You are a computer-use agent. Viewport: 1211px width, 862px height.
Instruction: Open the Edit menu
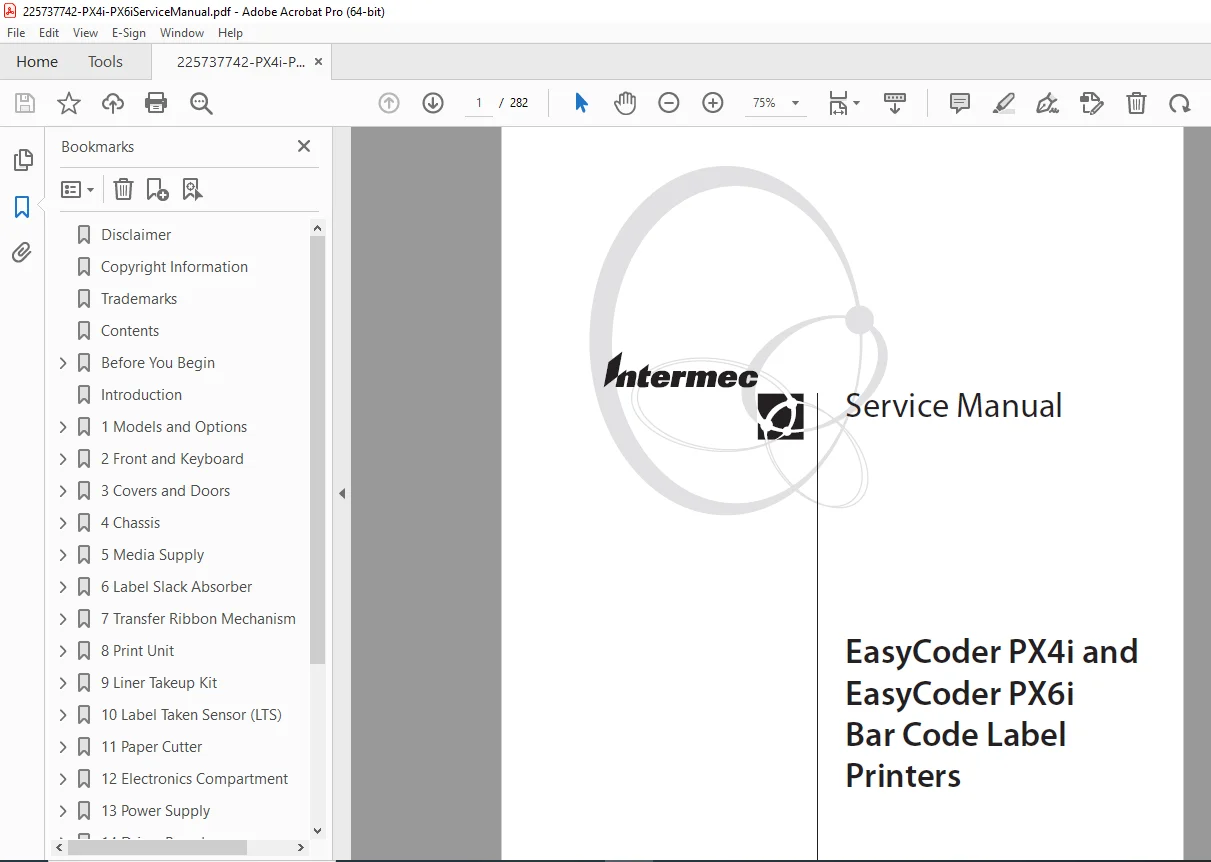pos(48,33)
